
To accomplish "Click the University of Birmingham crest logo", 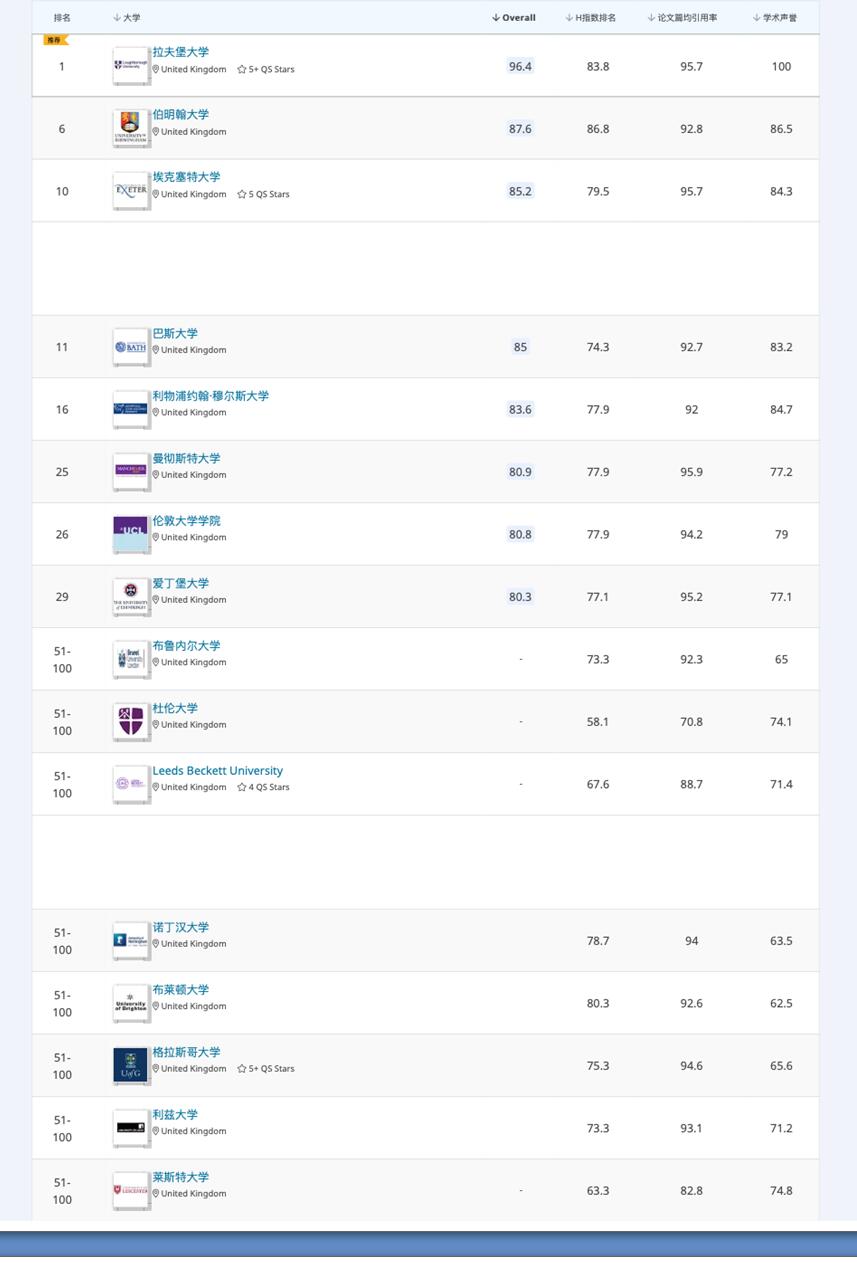I will [131, 129].
